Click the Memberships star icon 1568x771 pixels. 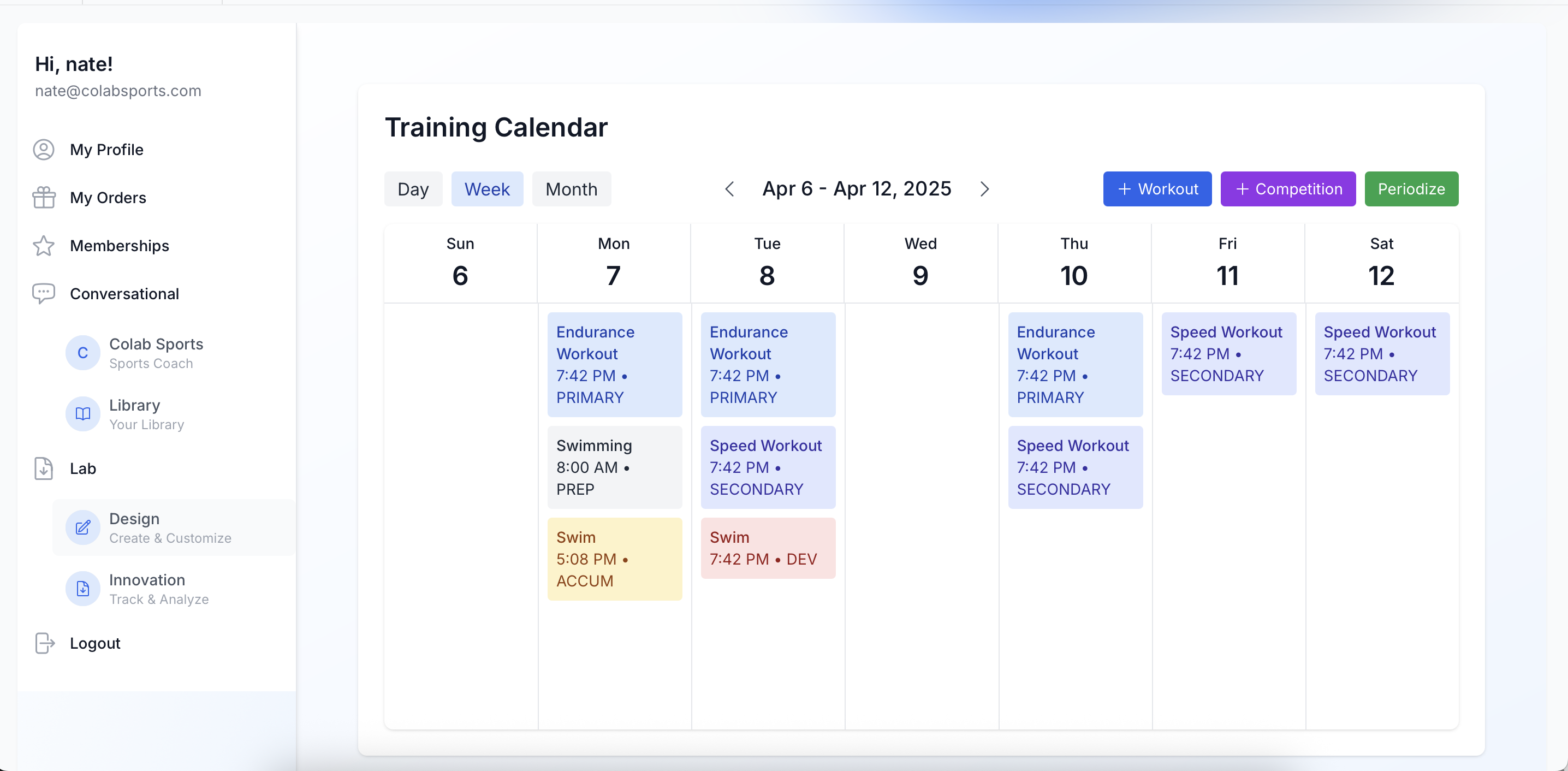43,246
